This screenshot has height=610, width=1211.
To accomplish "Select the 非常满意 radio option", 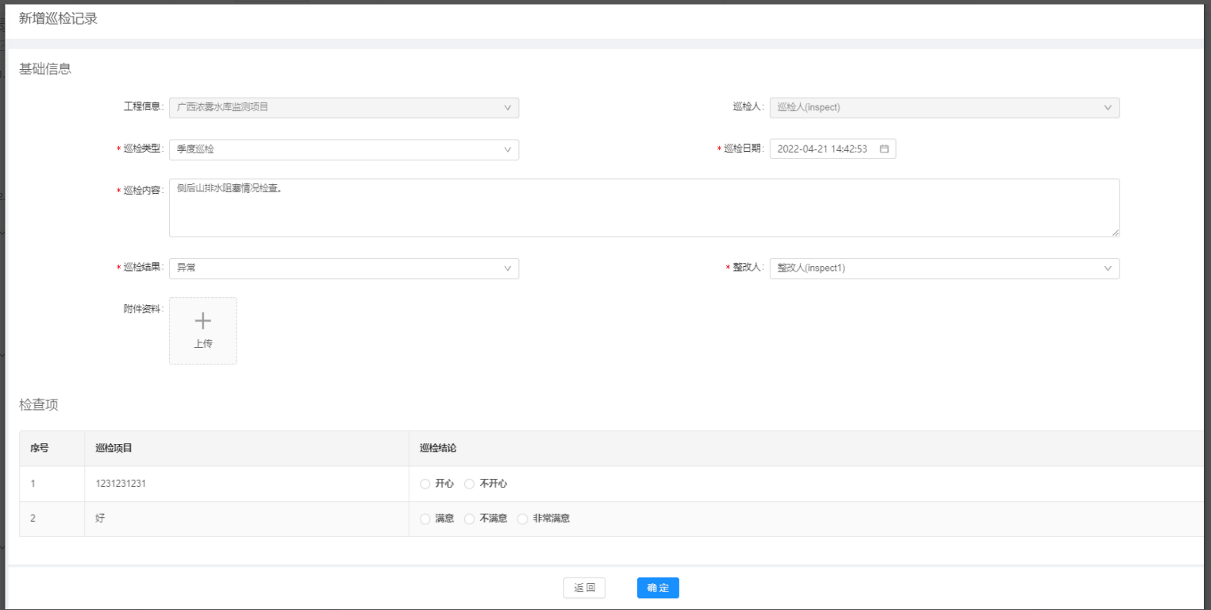I will coord(522,519).
